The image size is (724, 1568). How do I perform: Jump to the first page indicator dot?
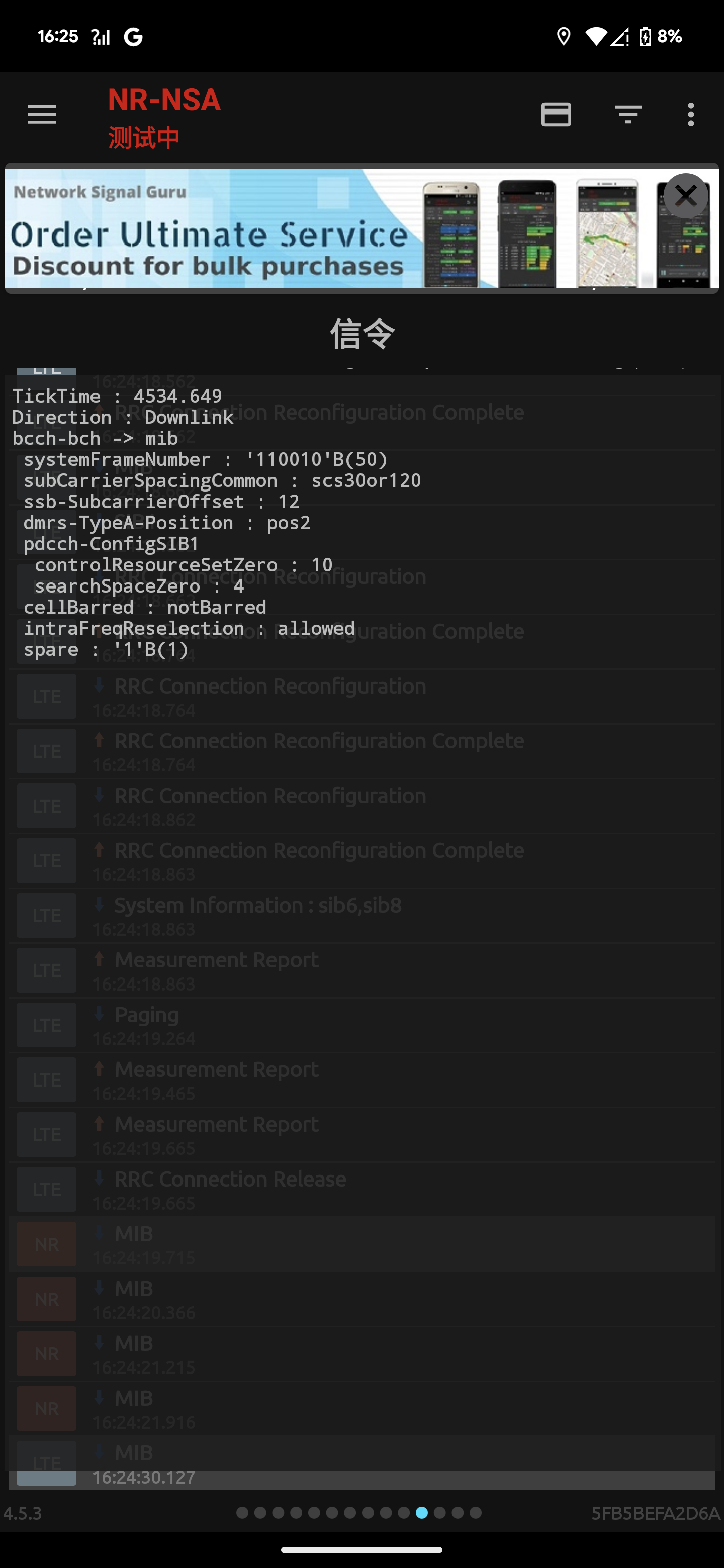[242, 1513]
